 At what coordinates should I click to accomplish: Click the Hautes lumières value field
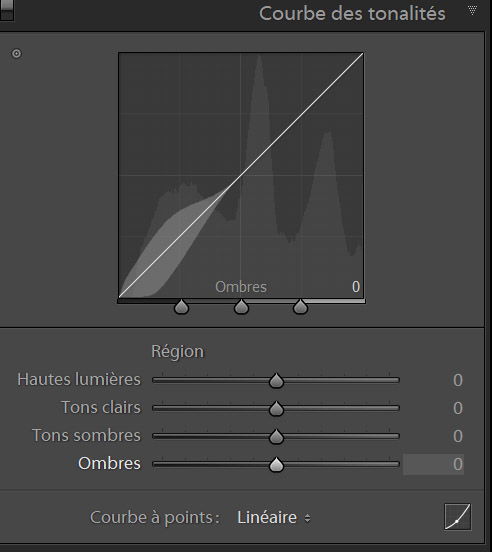(458, 380)
